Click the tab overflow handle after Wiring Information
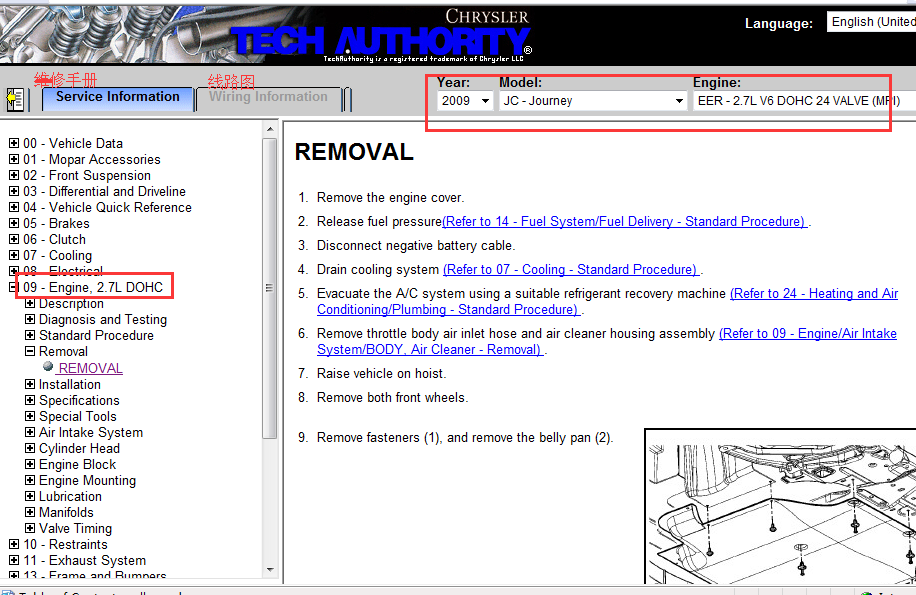Viewport: 916px width, 595px height. click(347, 99)
